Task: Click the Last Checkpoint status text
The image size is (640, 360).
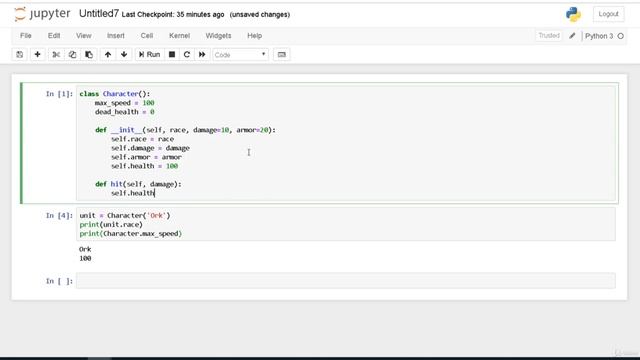Action: tap(173, 14)
